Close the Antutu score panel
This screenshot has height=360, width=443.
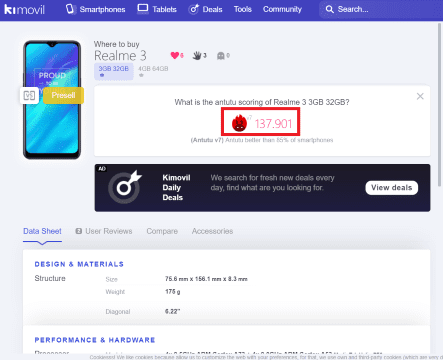[x=420, y=96]
